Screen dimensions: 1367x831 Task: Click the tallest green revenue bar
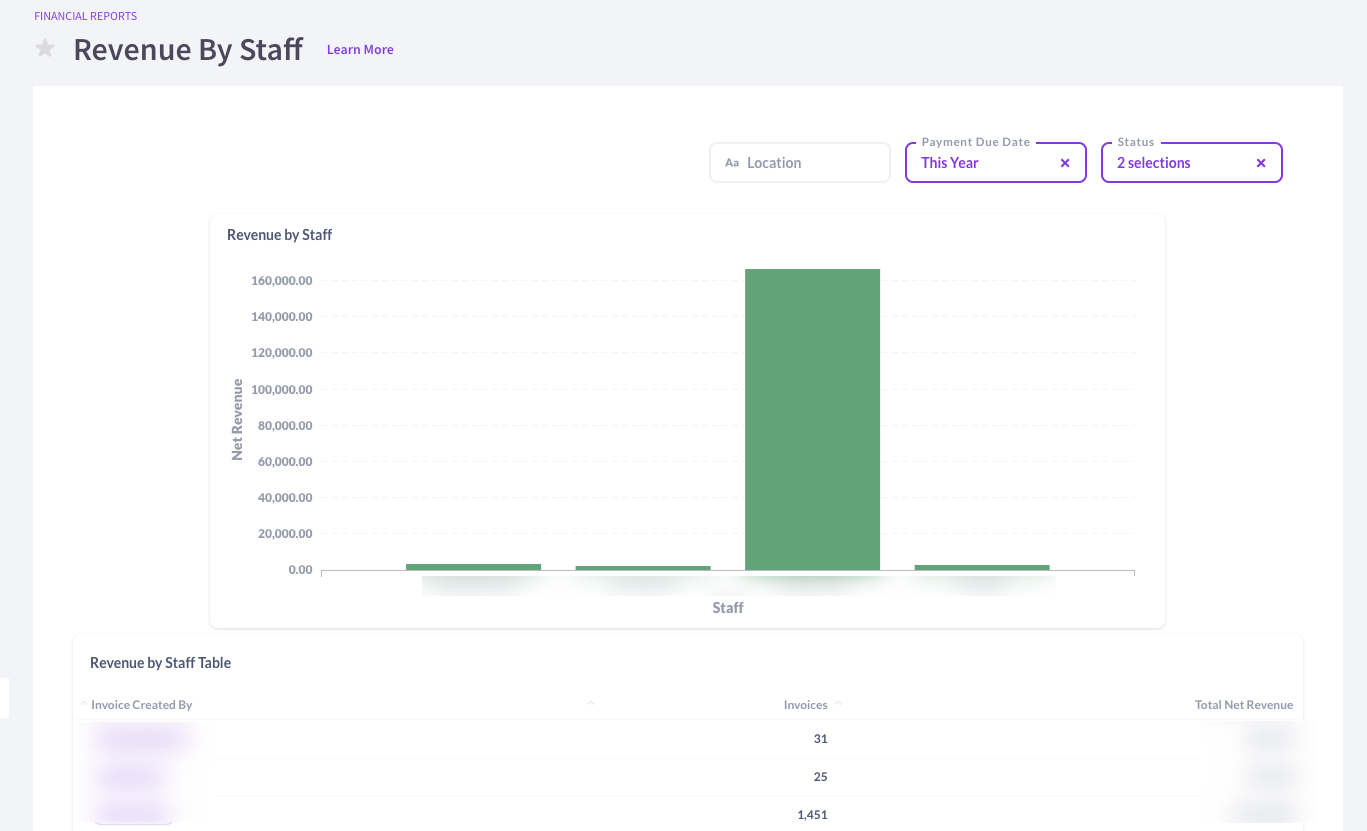(x=813, y=419)
